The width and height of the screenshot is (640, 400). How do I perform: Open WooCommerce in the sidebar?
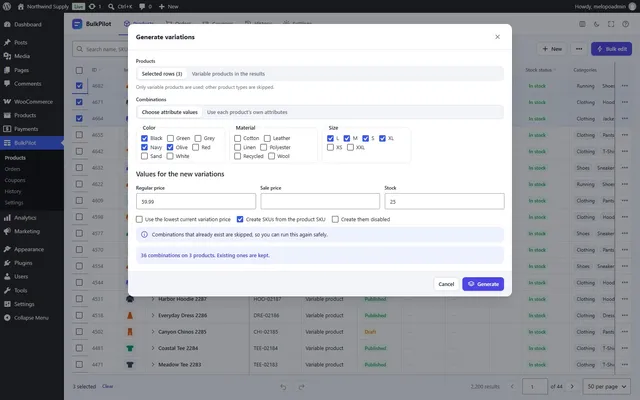32,102
